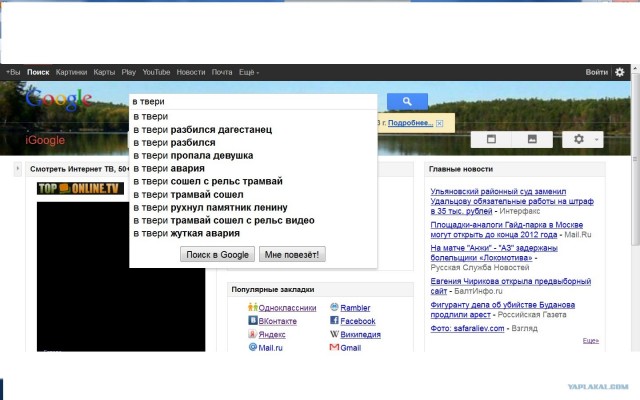Open Facebook bookmark icon
This screenshot has height=400, width=640.
coord(334,320)
